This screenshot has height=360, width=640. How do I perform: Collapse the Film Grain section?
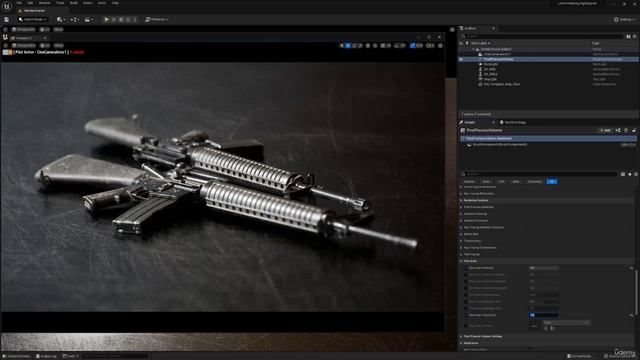coord(461,261)
